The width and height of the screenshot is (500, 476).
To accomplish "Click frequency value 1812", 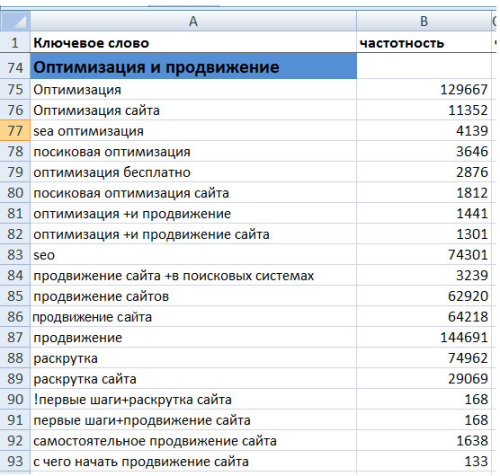I will click(472, 193).
